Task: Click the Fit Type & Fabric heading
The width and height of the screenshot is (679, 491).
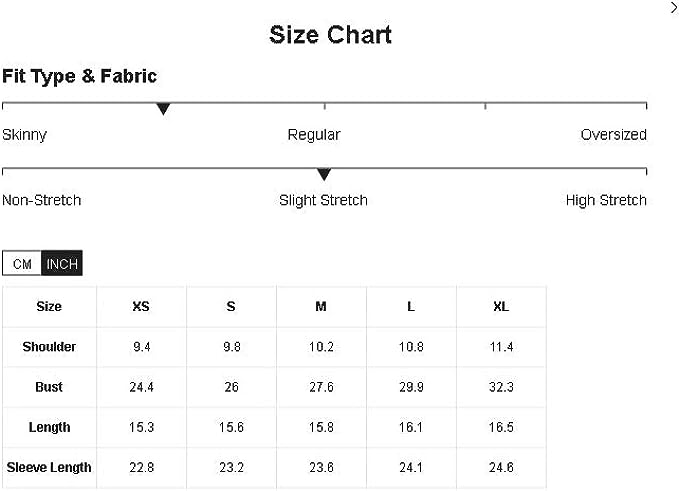Action: [80, 76]
